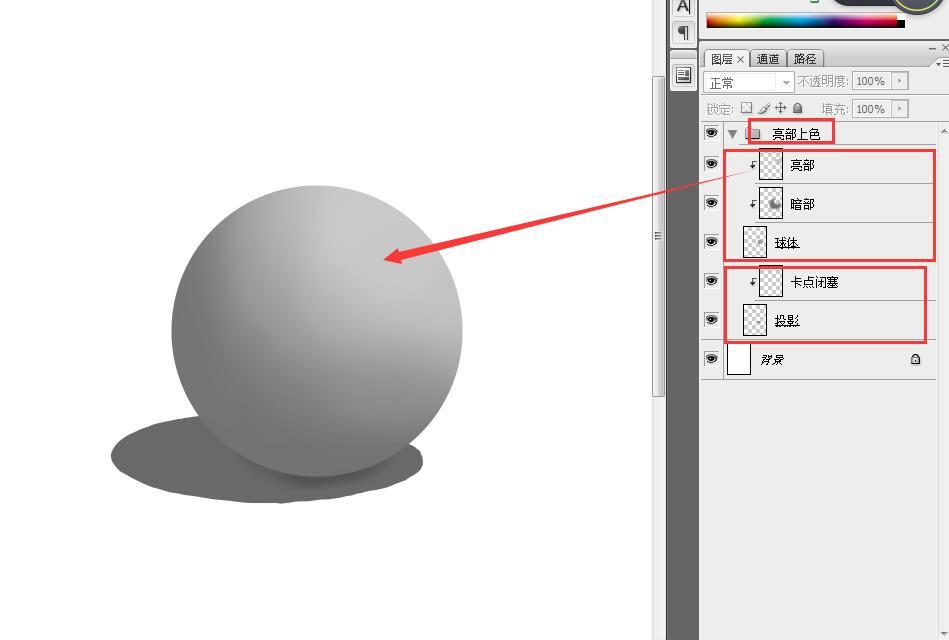Hide the 投影 layer
The image size is (949, 640).
[711, 320]
